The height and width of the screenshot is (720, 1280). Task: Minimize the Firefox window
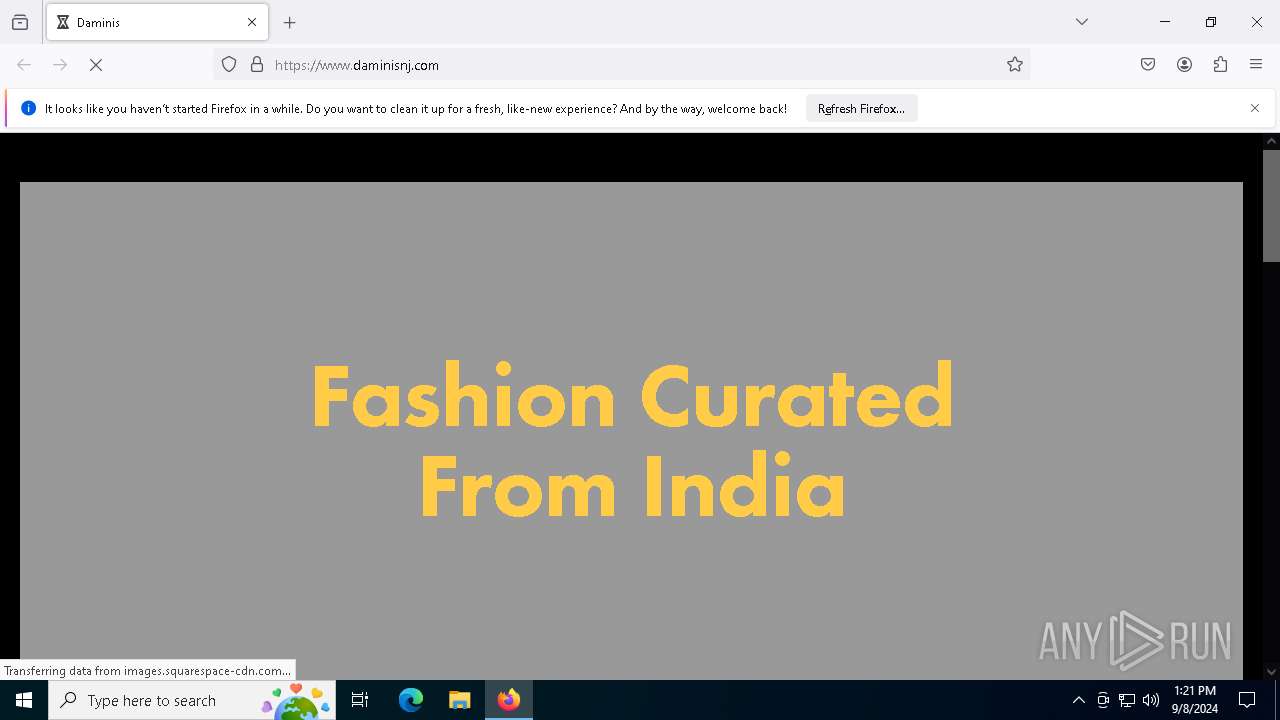[x=1165, y=22]
